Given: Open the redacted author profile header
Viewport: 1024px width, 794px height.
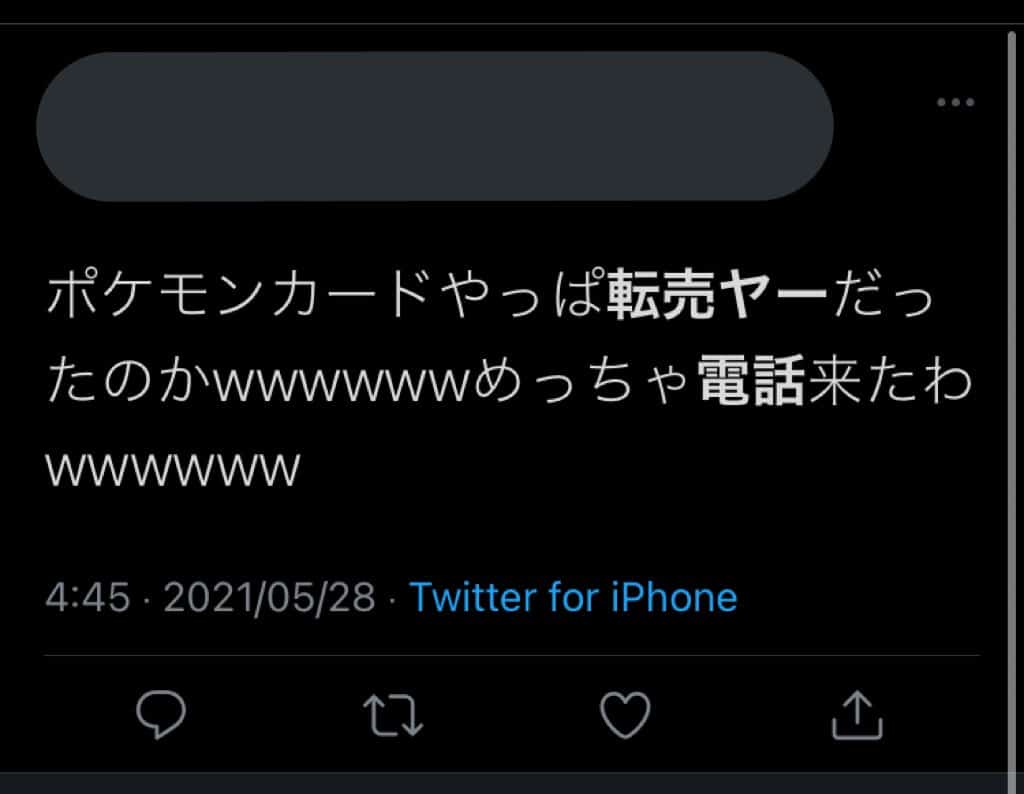Looking at the screenshot, I should (435, 126).
